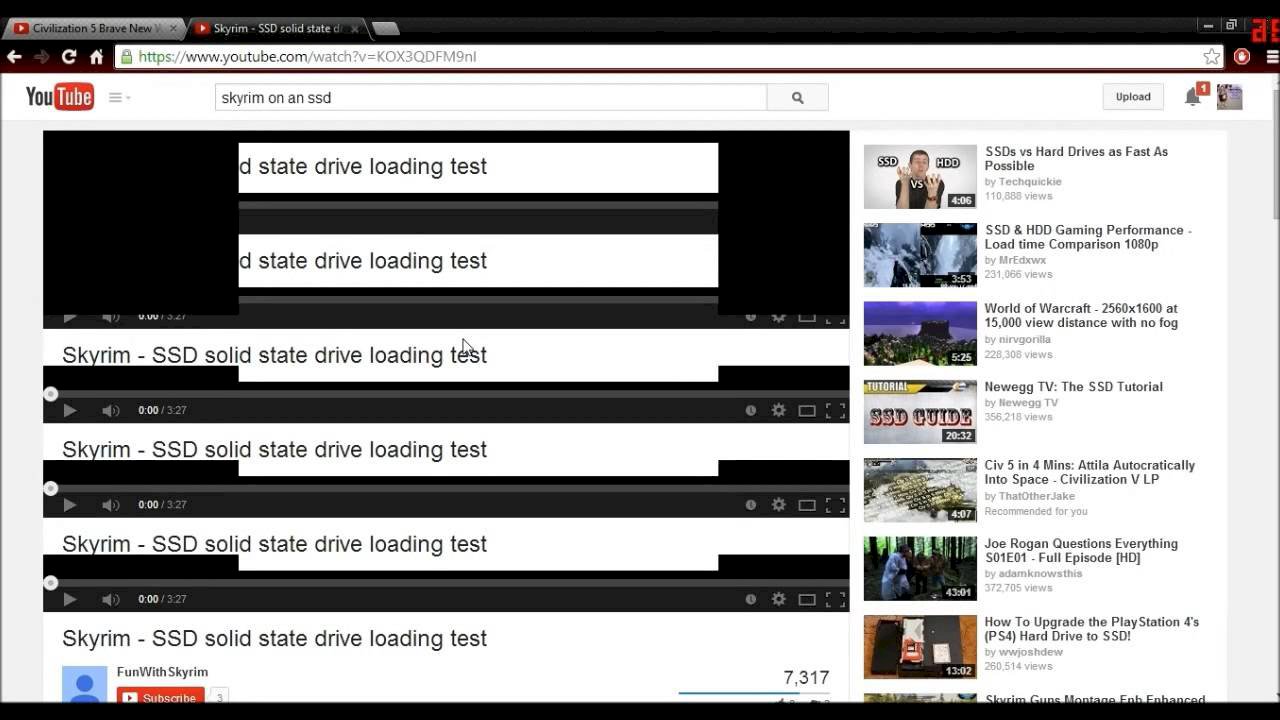
Task: Open the adamknowsthis channel name
Action: [1041, 574]
